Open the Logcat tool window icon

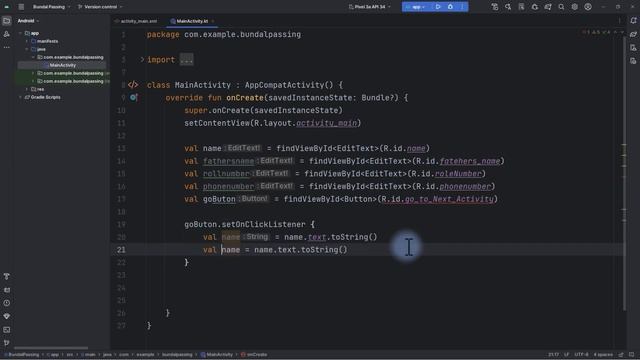click(x=7, y=290)
